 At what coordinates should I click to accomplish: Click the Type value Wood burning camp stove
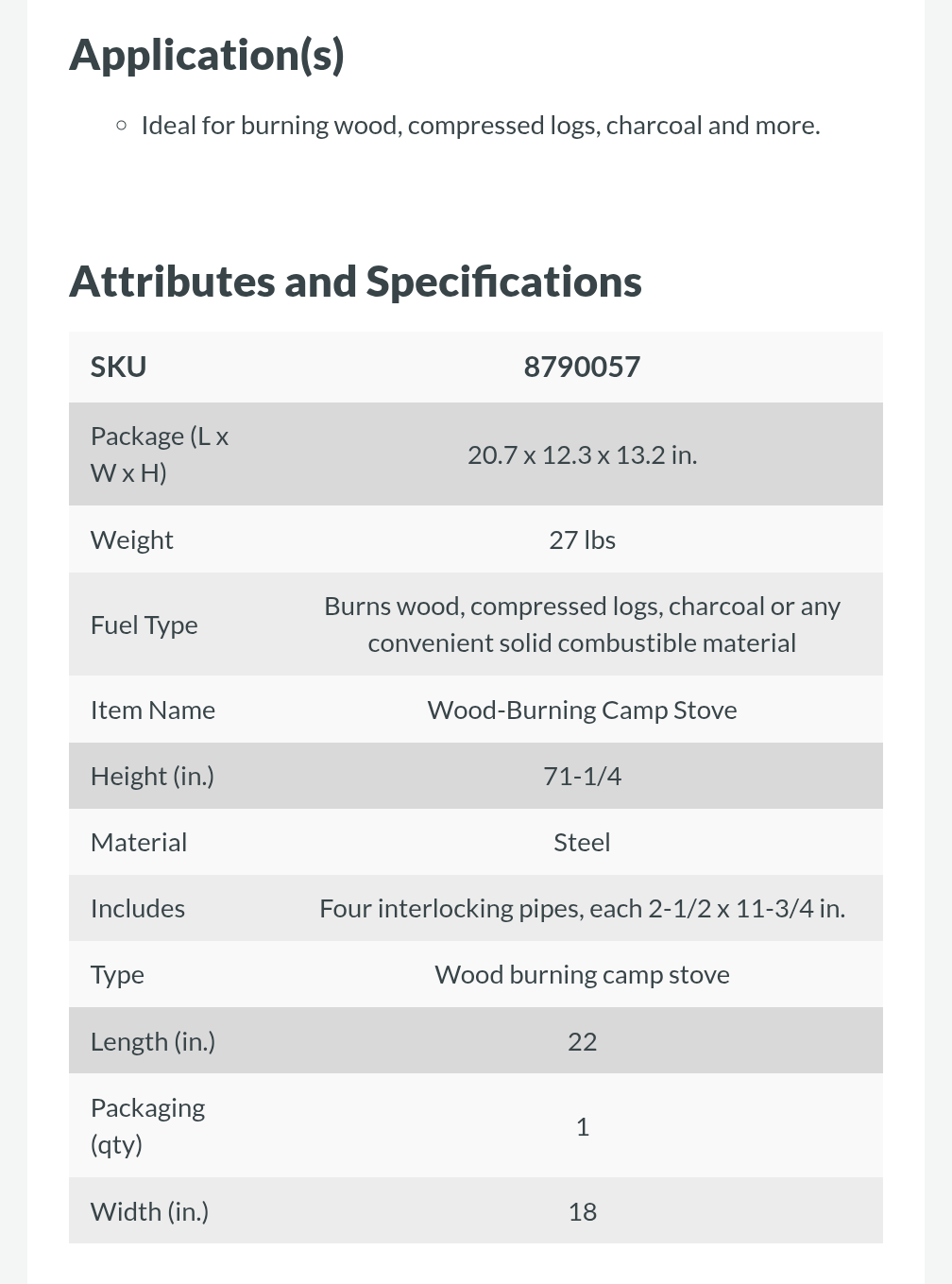(x=582, y=974)
